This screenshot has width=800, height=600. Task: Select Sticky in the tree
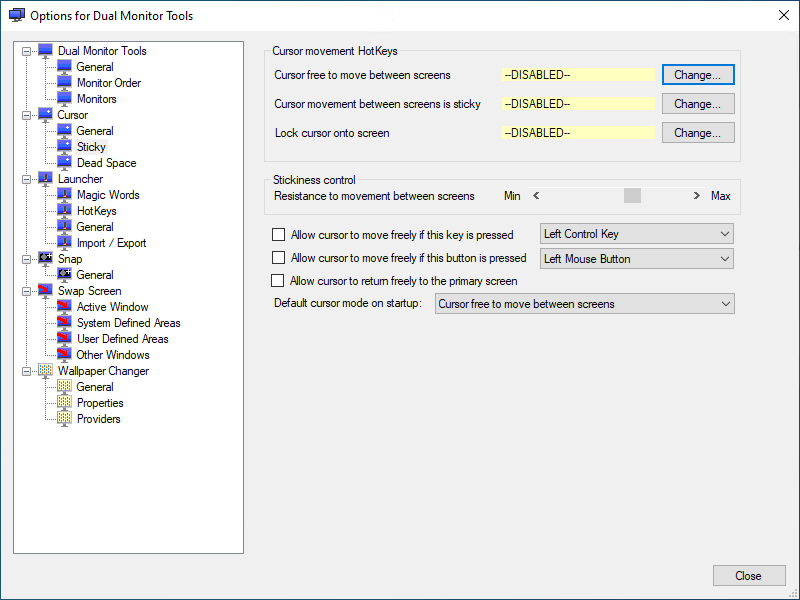(x=91, y=147)
